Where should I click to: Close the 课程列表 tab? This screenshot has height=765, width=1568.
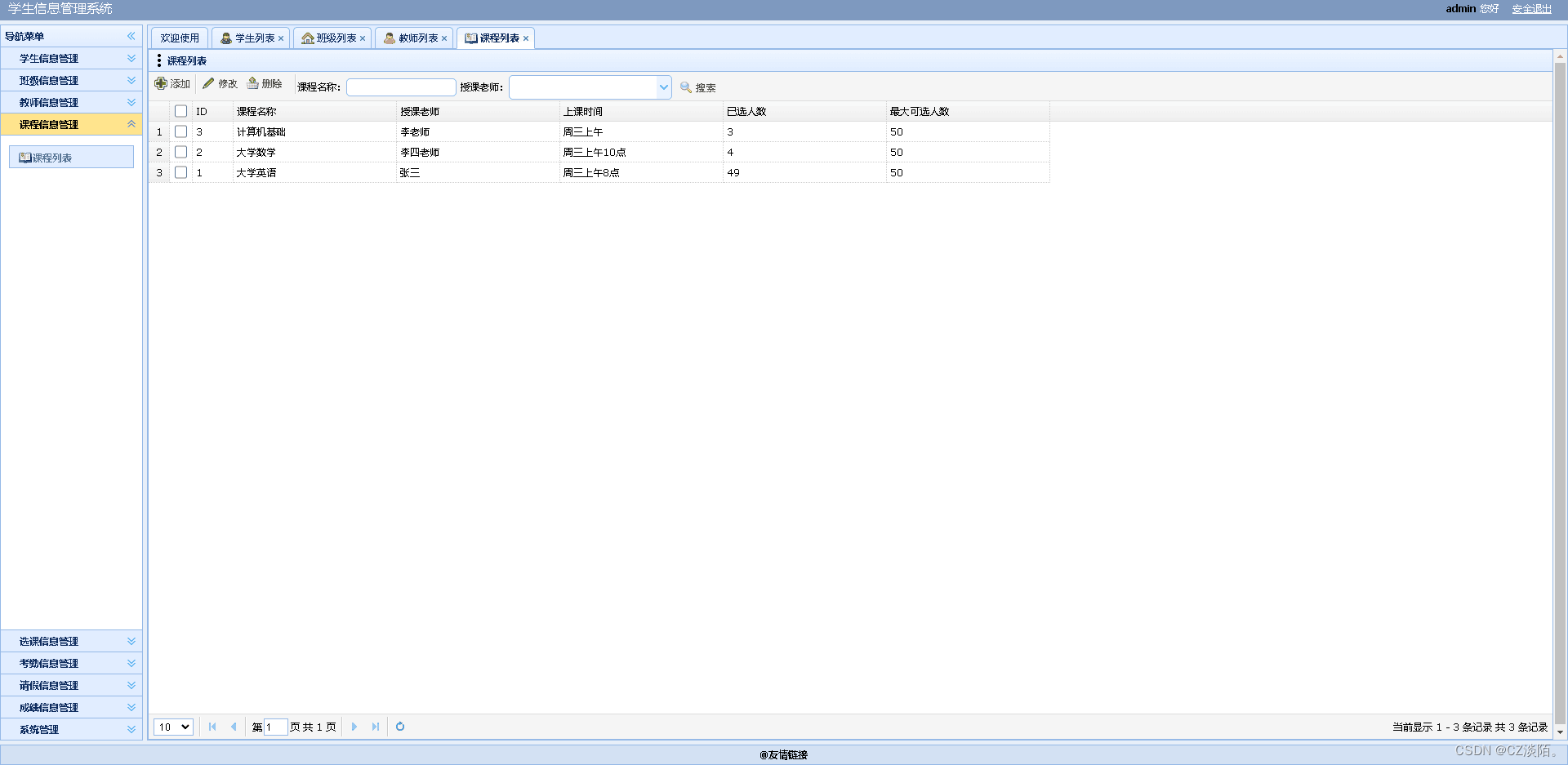(x=526, y=38)
